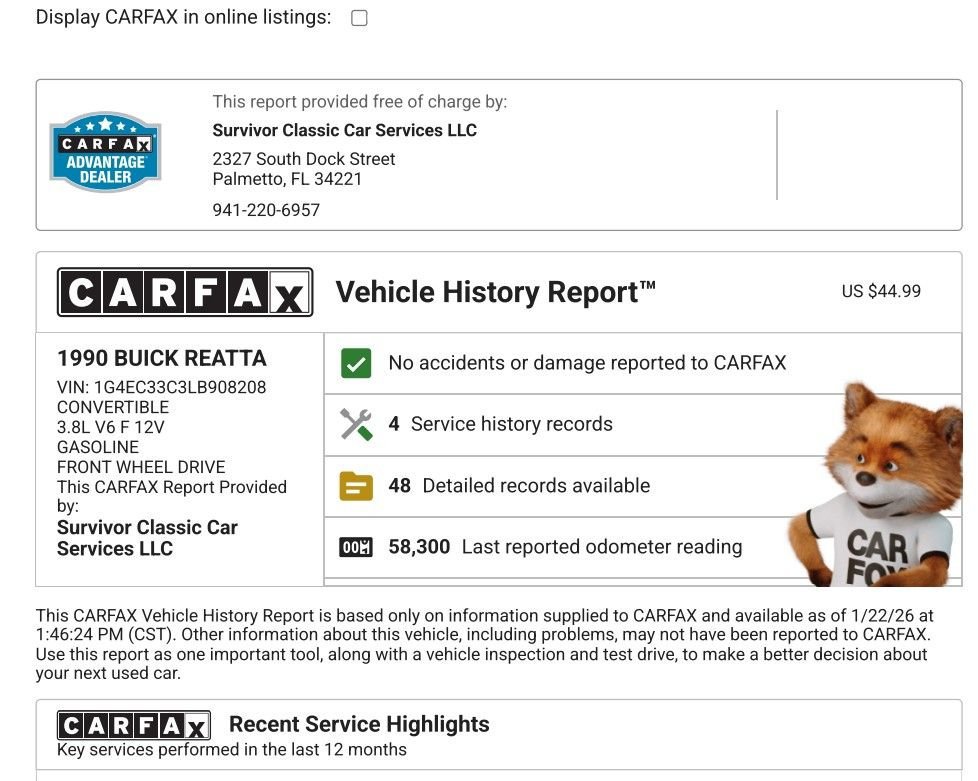Screen dimensions: 978x781
Task: Click the 1990 BUICK REATTA heading
Action: tap(161, 358)
